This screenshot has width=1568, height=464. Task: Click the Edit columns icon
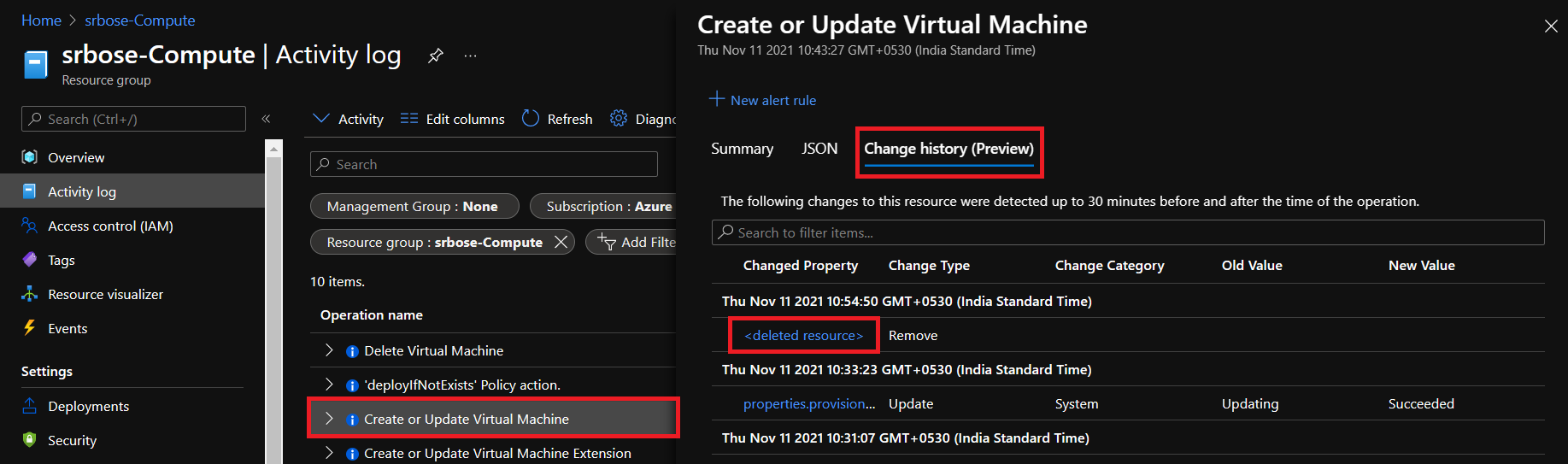click(x=409, y=119)
